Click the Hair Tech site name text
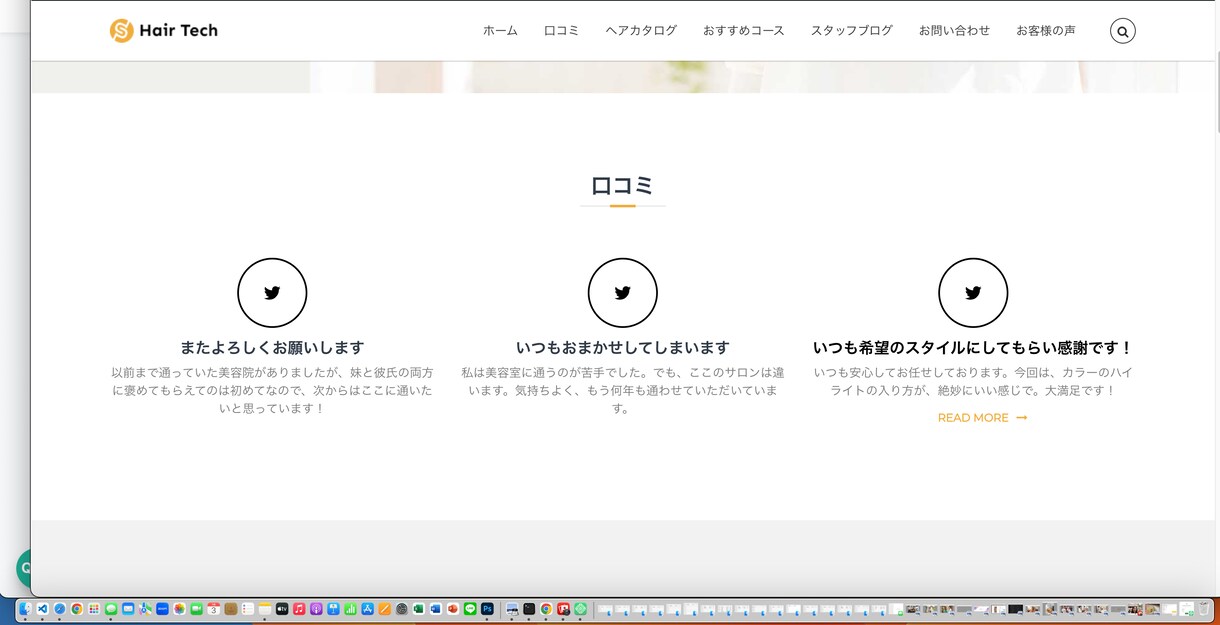This screenshot has width=1220, height=625. (178, 31)
